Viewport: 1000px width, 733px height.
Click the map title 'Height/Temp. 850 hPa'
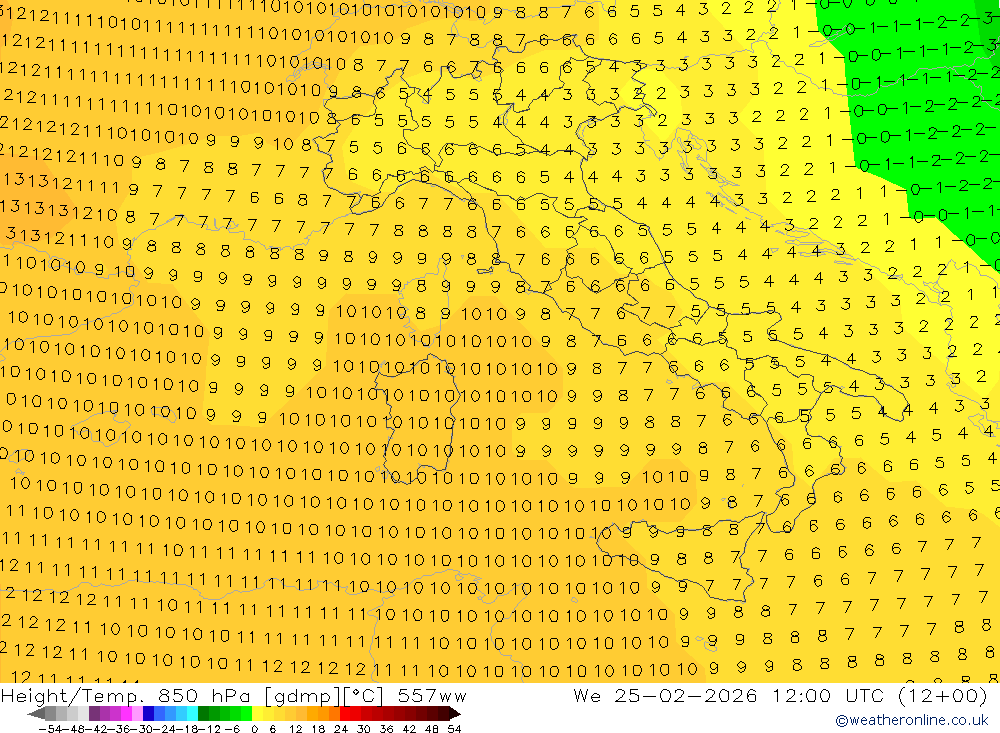pos(126,696)
